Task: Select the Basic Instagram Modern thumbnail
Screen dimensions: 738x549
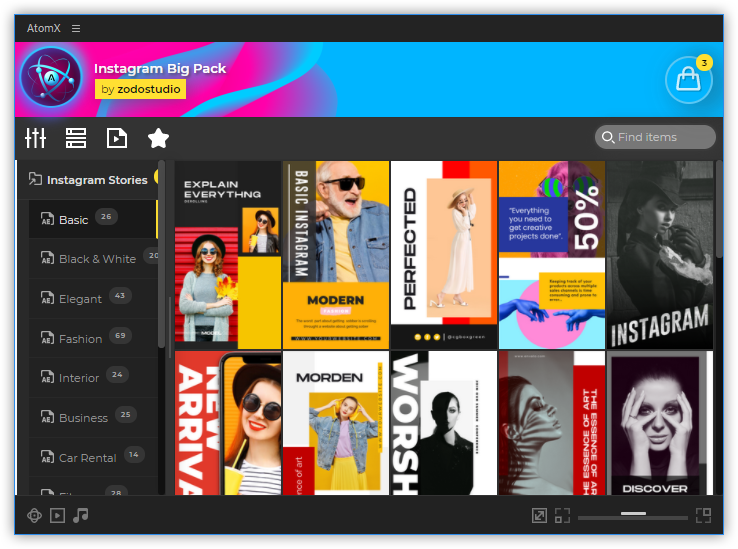Action: 336,255
